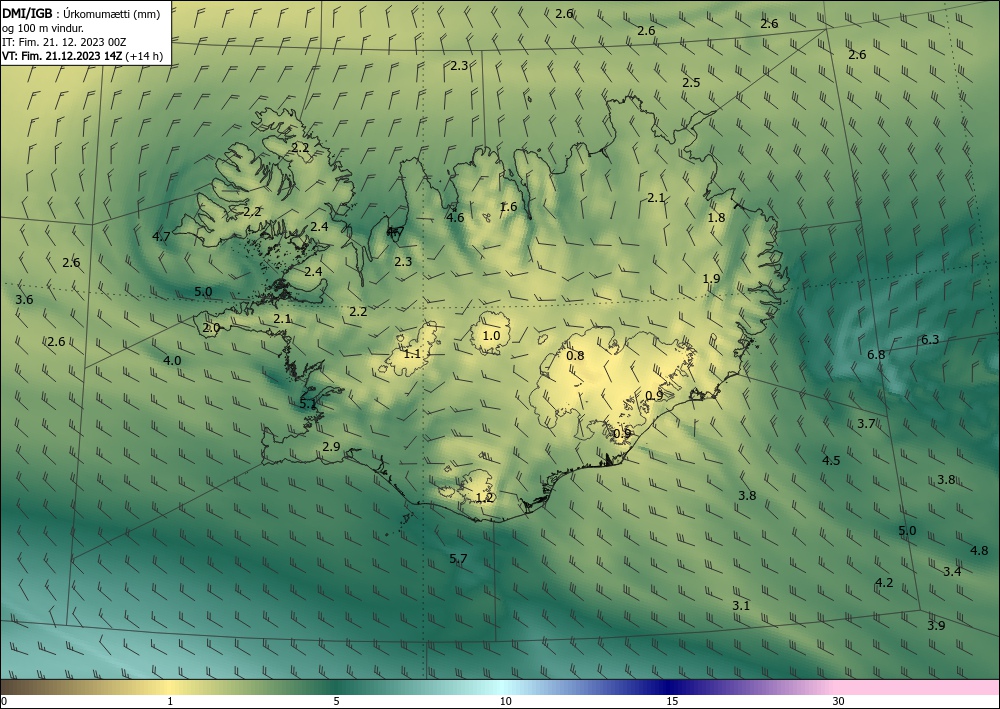Viewport: 1000px width, 709px height.
Task: Click the 1.8 value in northeast Iceland
Action: click(x=716, y=217)
